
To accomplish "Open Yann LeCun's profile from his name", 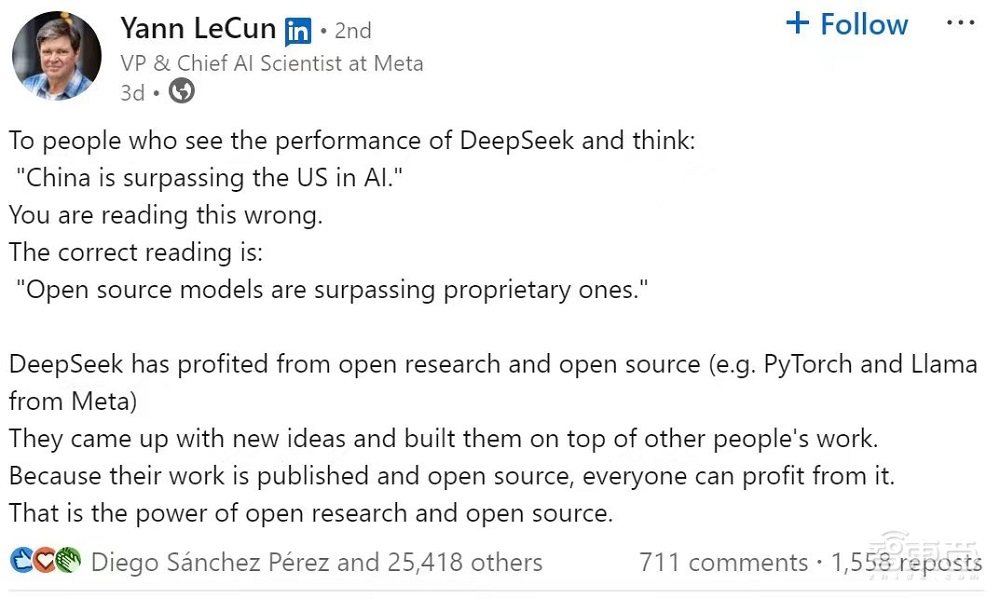I will coord(196,28).
